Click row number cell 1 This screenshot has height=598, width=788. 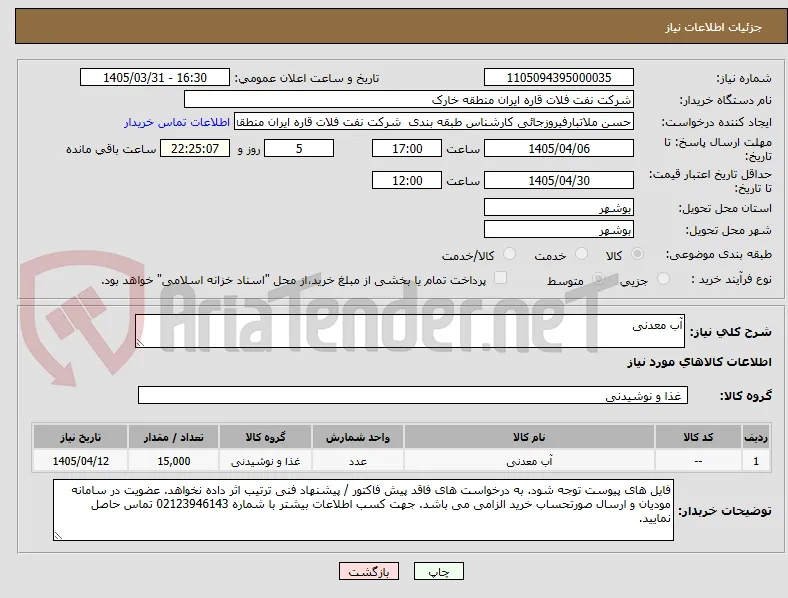coord(756,461)
